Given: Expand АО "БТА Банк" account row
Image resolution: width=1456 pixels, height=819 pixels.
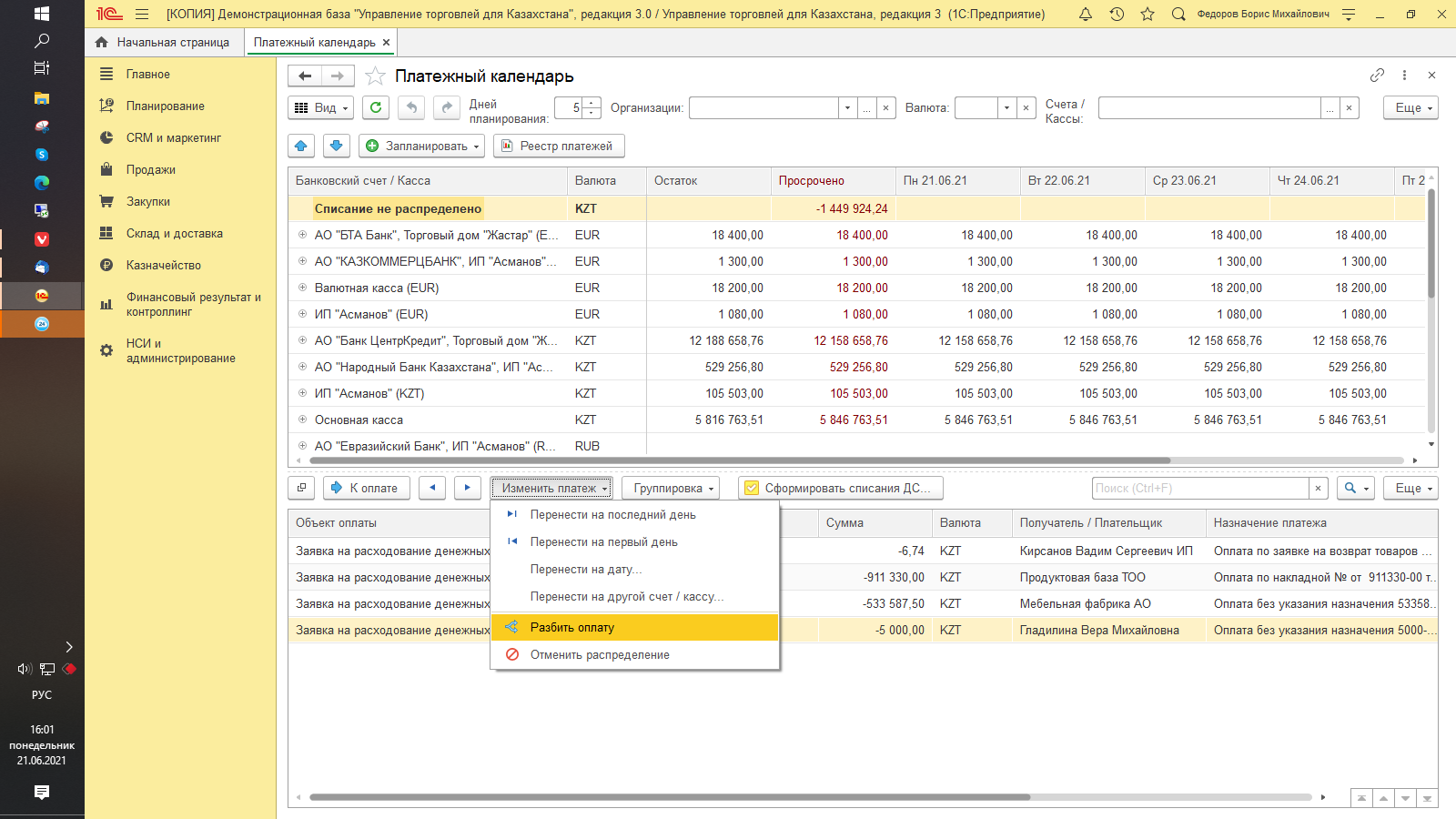Looking at the screenshot, I should pos(302,235).
